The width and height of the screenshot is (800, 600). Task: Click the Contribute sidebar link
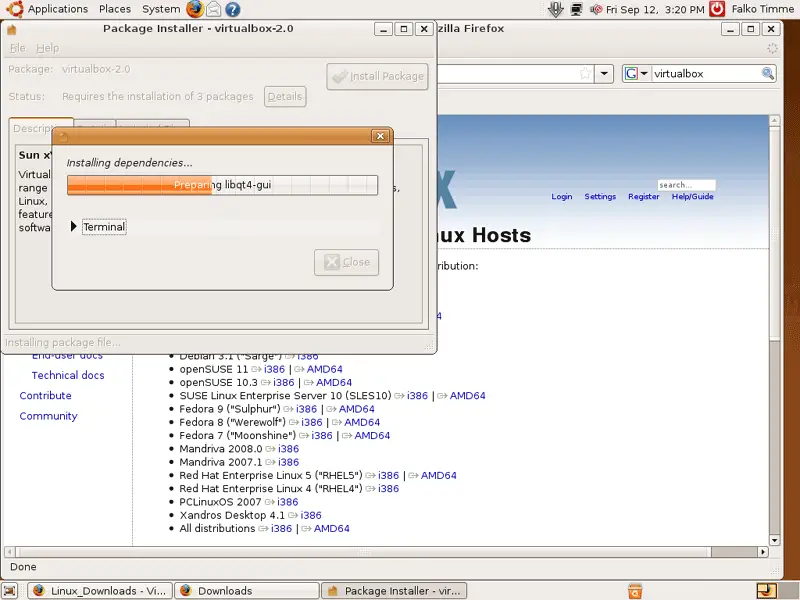point(45,396)
